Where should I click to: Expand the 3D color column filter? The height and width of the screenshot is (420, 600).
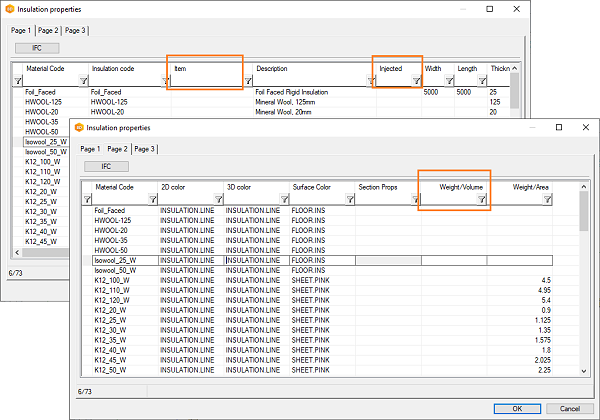pos(285,200)
